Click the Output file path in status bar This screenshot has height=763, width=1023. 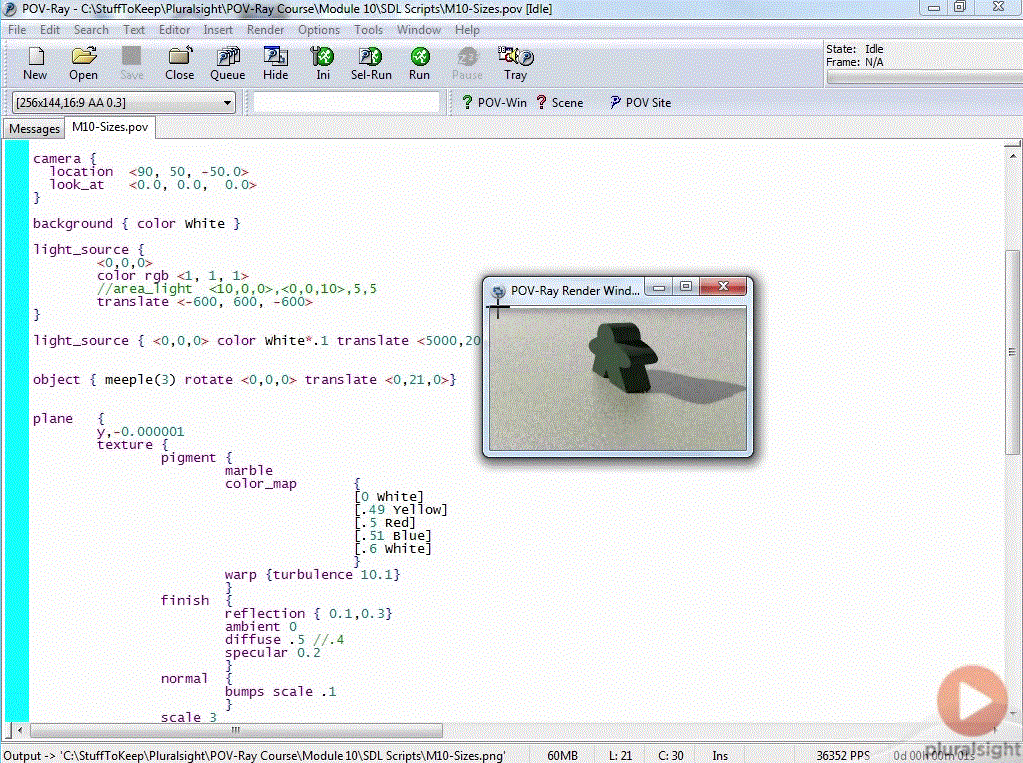[254, 755]
